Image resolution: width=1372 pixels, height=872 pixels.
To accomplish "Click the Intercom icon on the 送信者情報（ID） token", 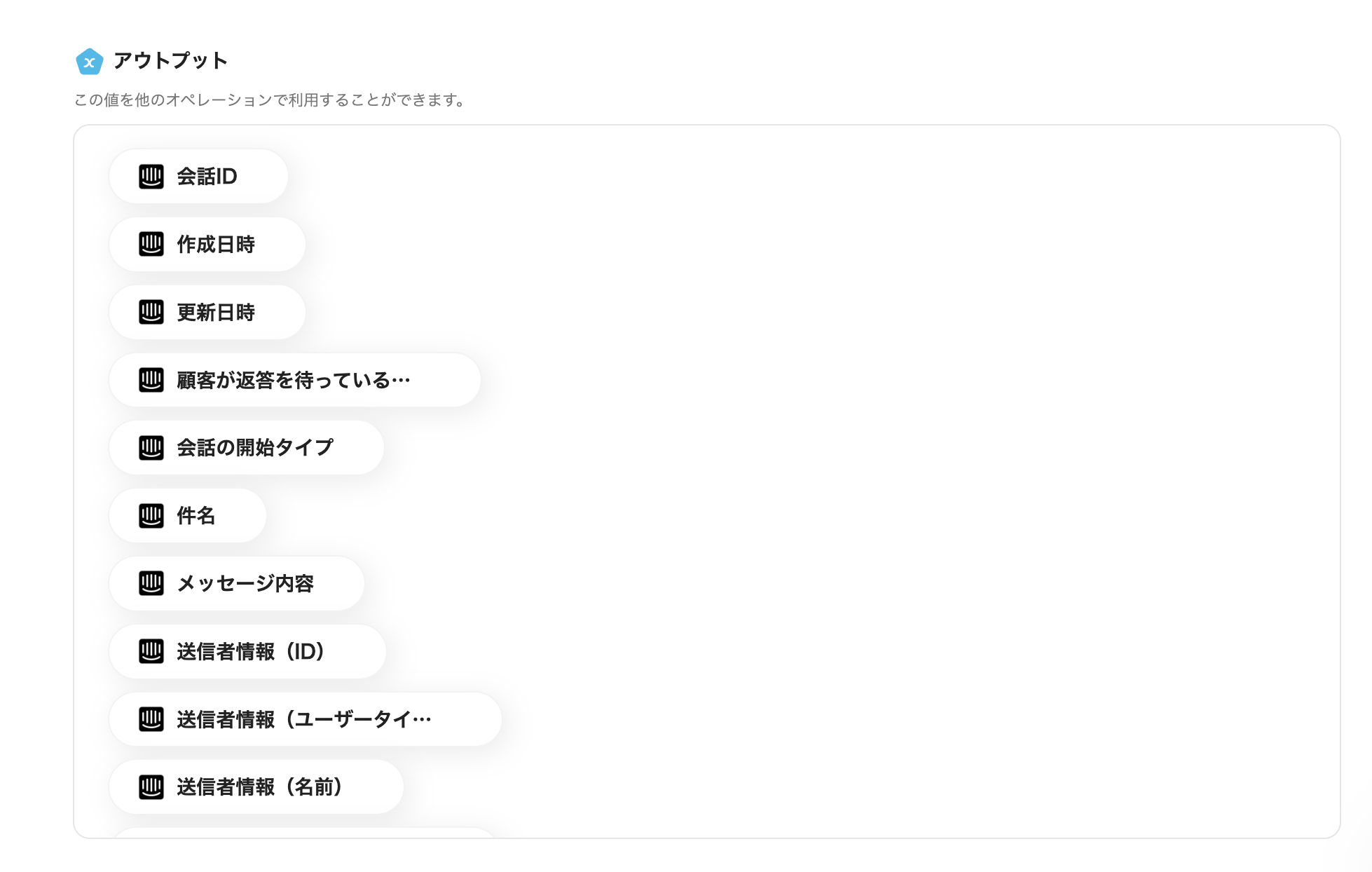I will pos(150,651).
